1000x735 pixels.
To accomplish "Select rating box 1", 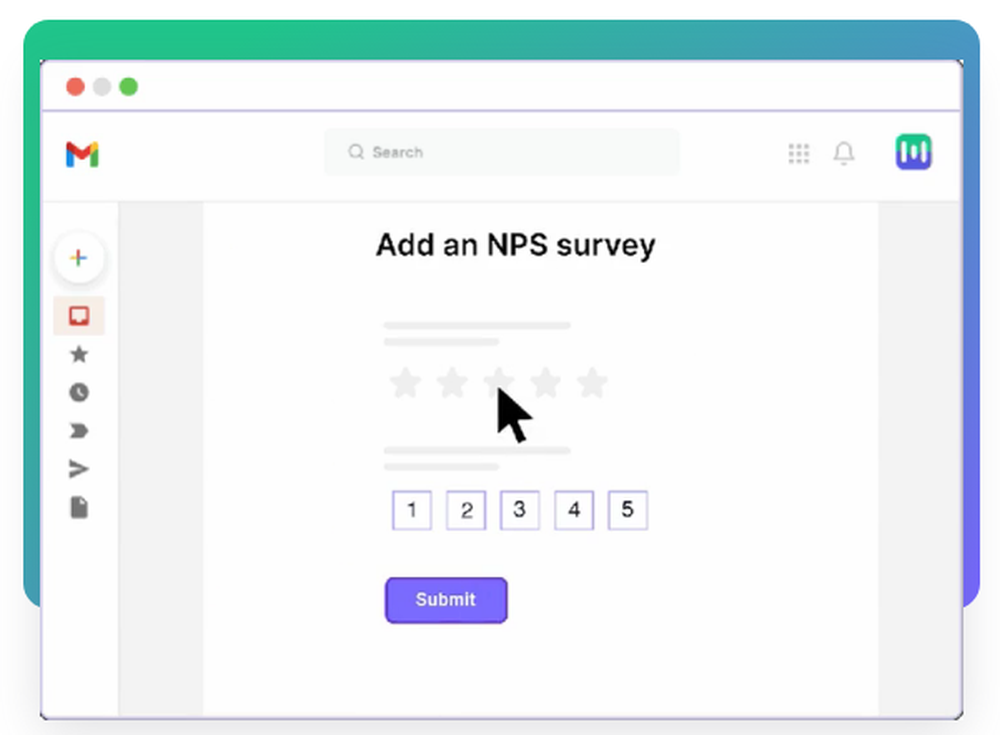I will (x=412, y=510).
